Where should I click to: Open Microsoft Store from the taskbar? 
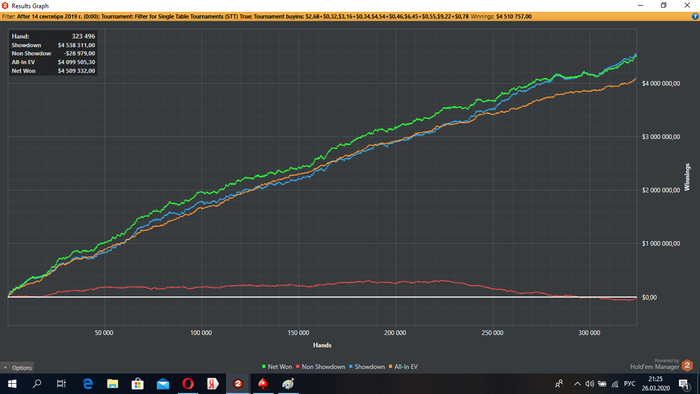[x=138, y=384]
